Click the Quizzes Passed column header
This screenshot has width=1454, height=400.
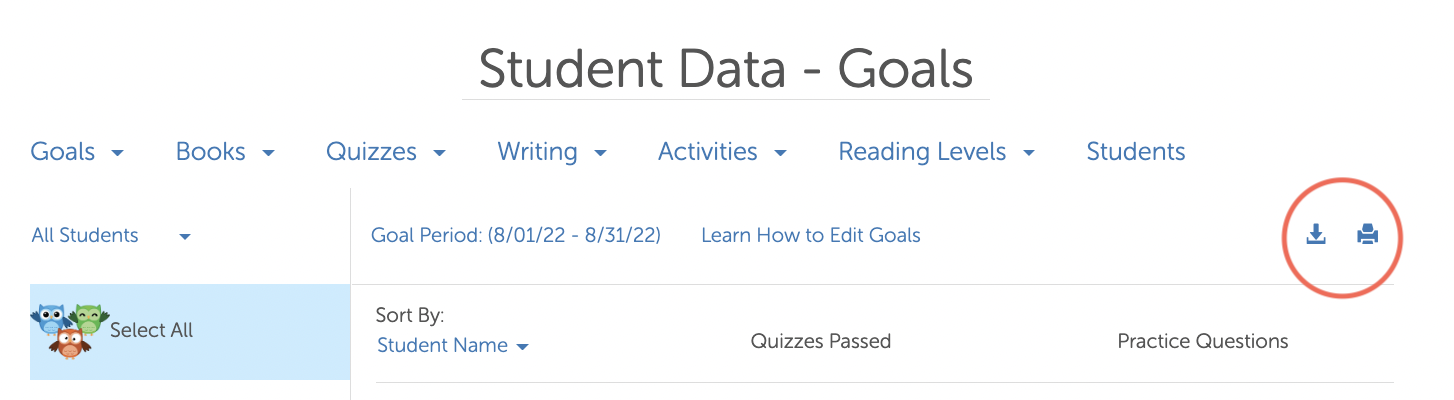click(x=821, y=341)
